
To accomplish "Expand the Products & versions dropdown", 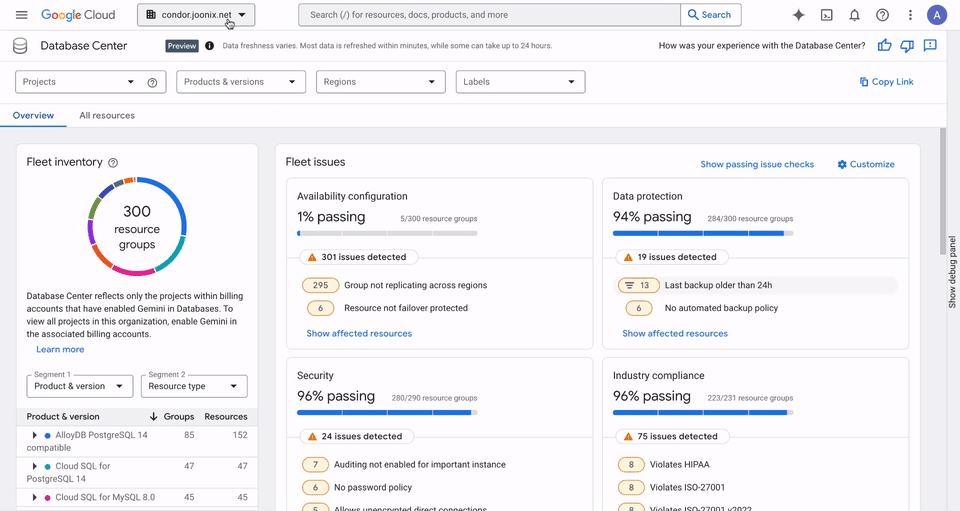I will click(x=240, y=82).
